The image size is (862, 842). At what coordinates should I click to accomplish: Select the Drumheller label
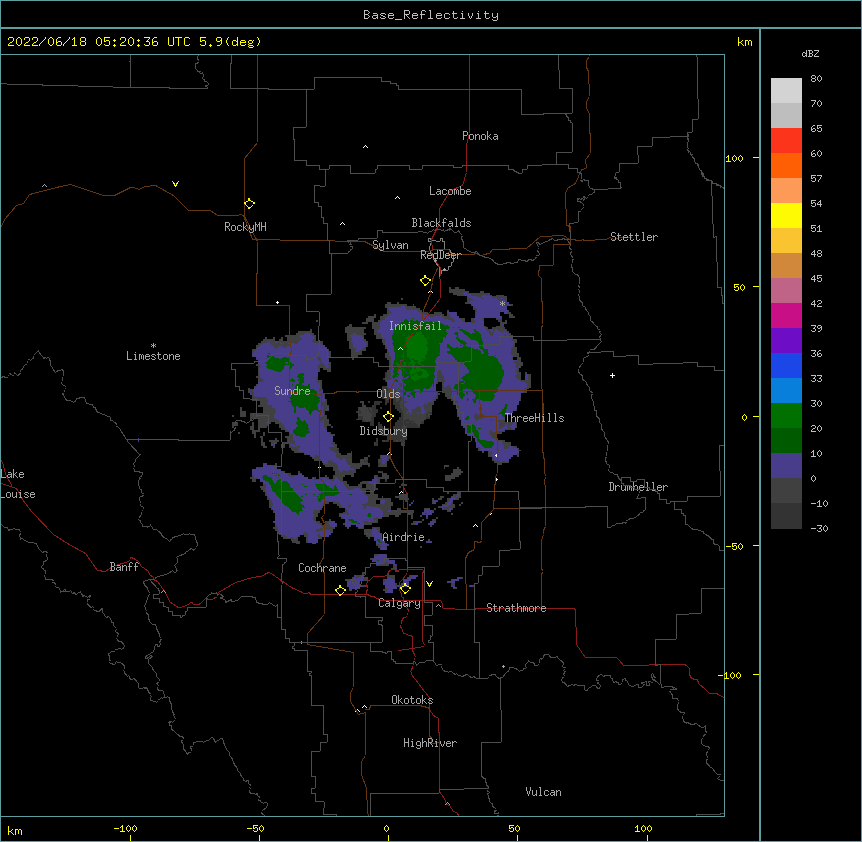tap(638, 487)
